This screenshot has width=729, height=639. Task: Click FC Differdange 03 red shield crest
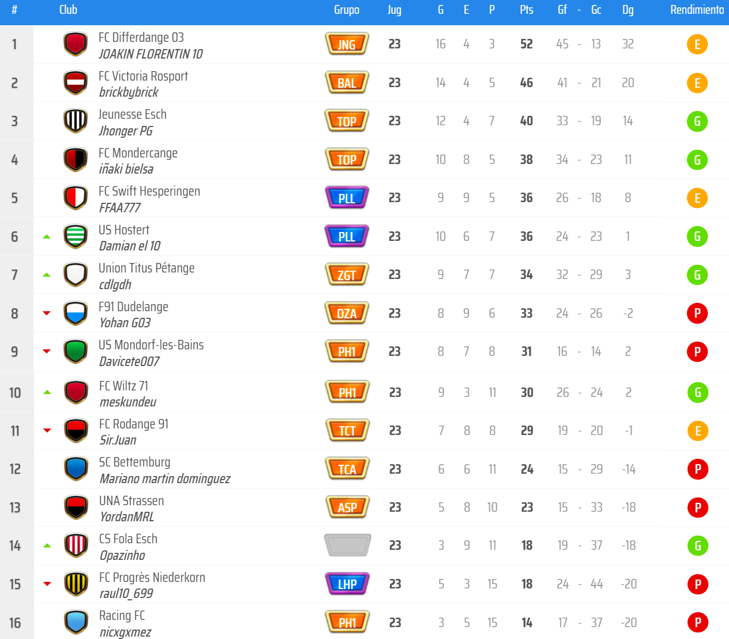(x=75, y=44)
